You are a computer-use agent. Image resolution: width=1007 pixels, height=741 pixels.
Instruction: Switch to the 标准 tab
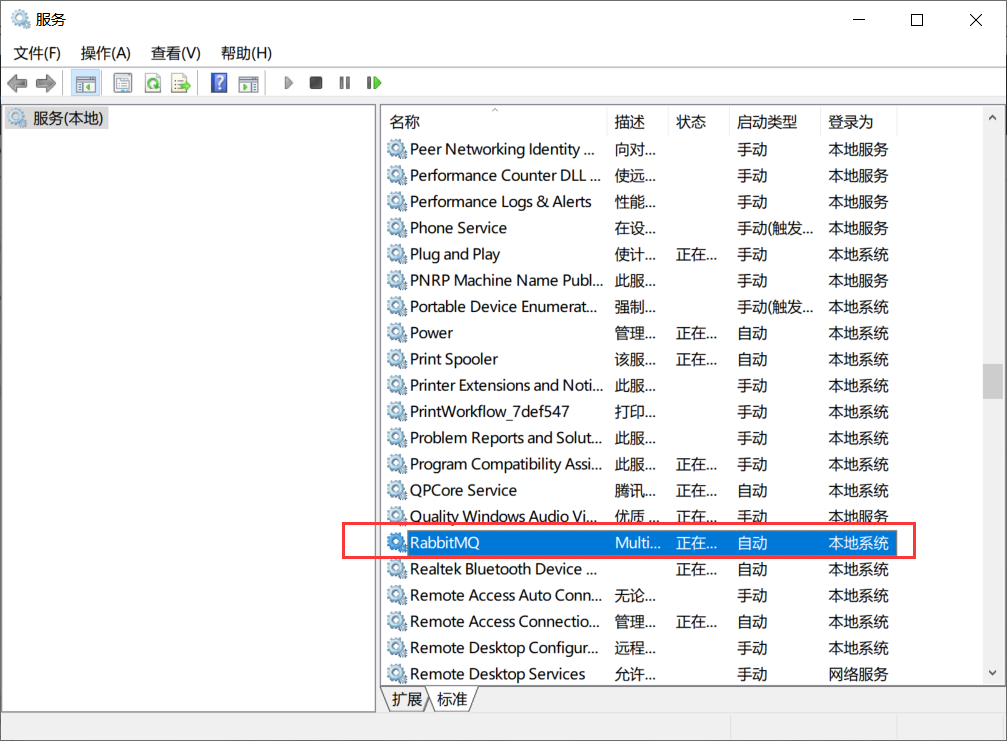point(451,699)
